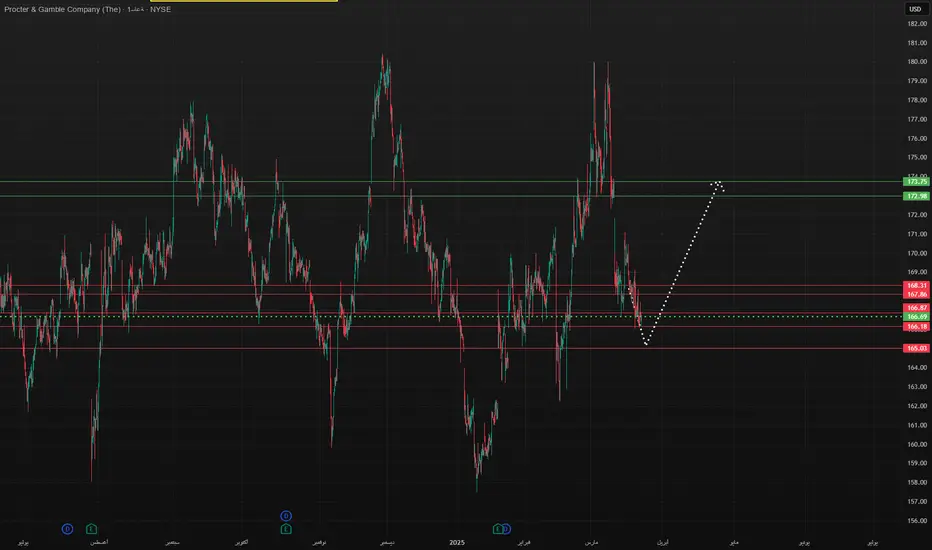Click the أبريل month label on time axis
The image size is (932, 550).
[663, 542]
